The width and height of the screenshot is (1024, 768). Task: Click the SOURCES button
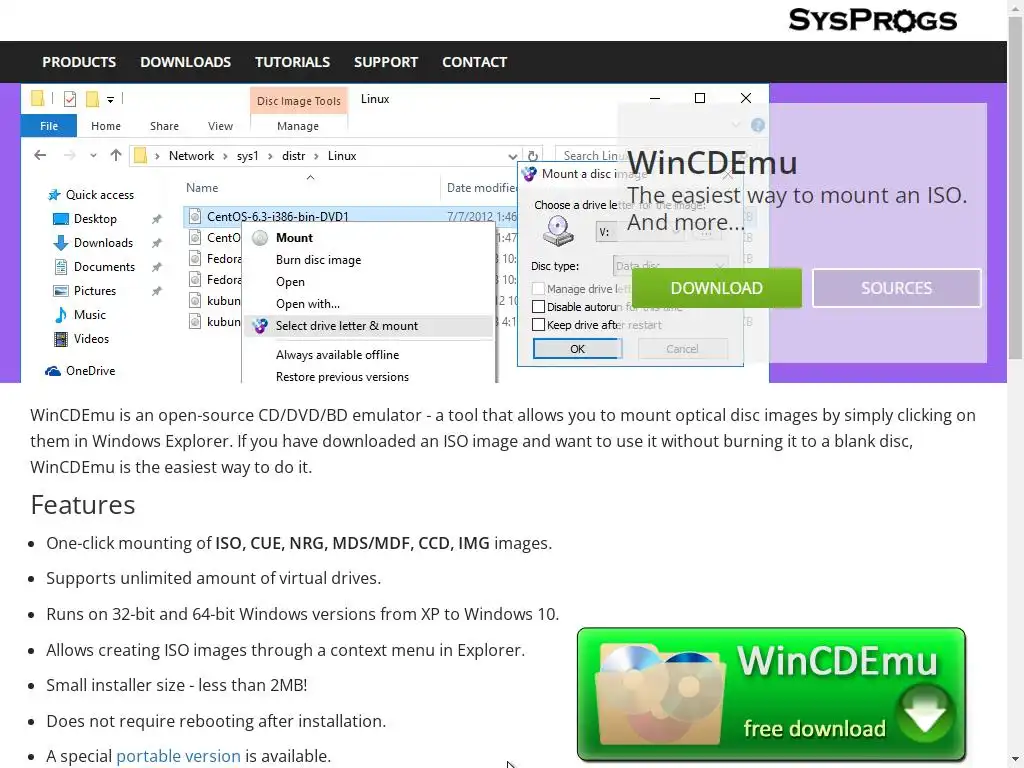pyautogui.click(x=897, y=288)
